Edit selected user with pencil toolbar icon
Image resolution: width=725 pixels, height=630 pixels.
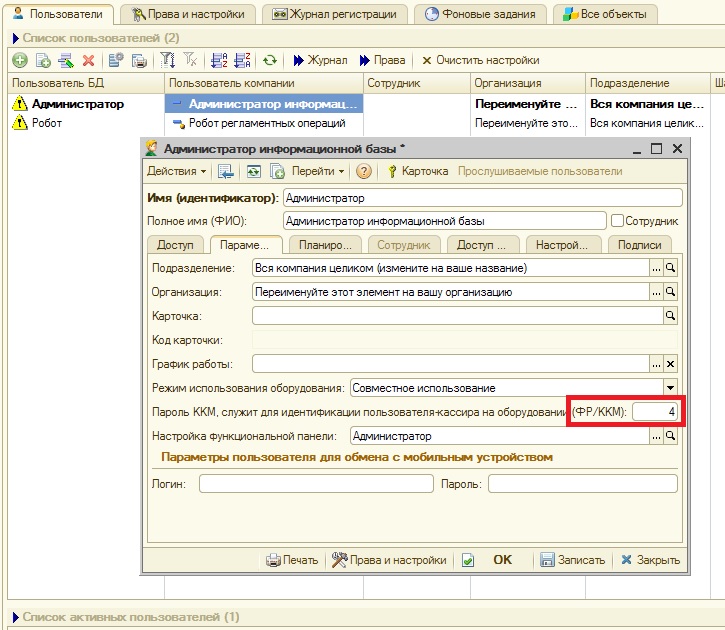click(66, 60)
